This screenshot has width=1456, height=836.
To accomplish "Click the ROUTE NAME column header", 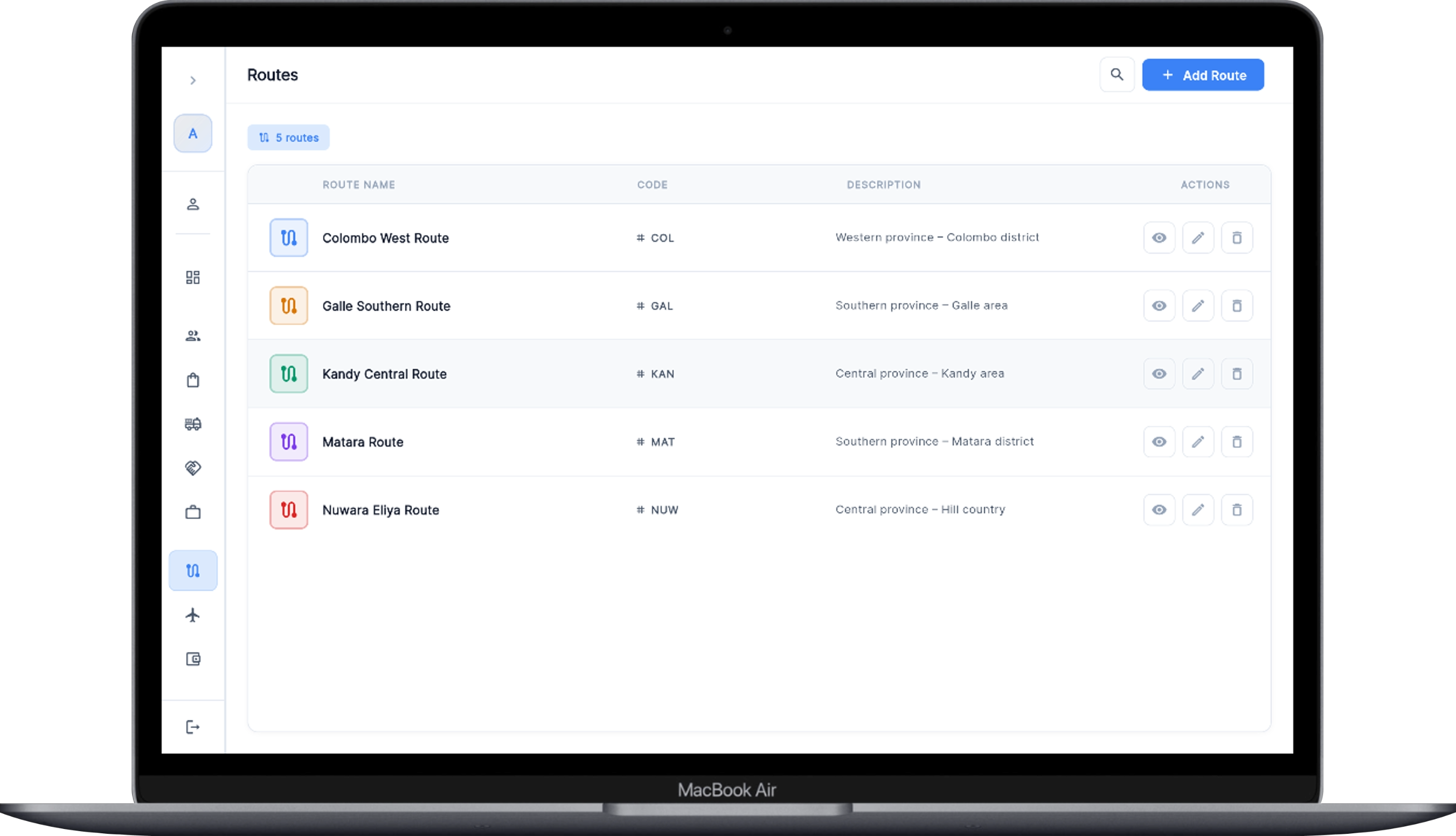I will 358,185.
